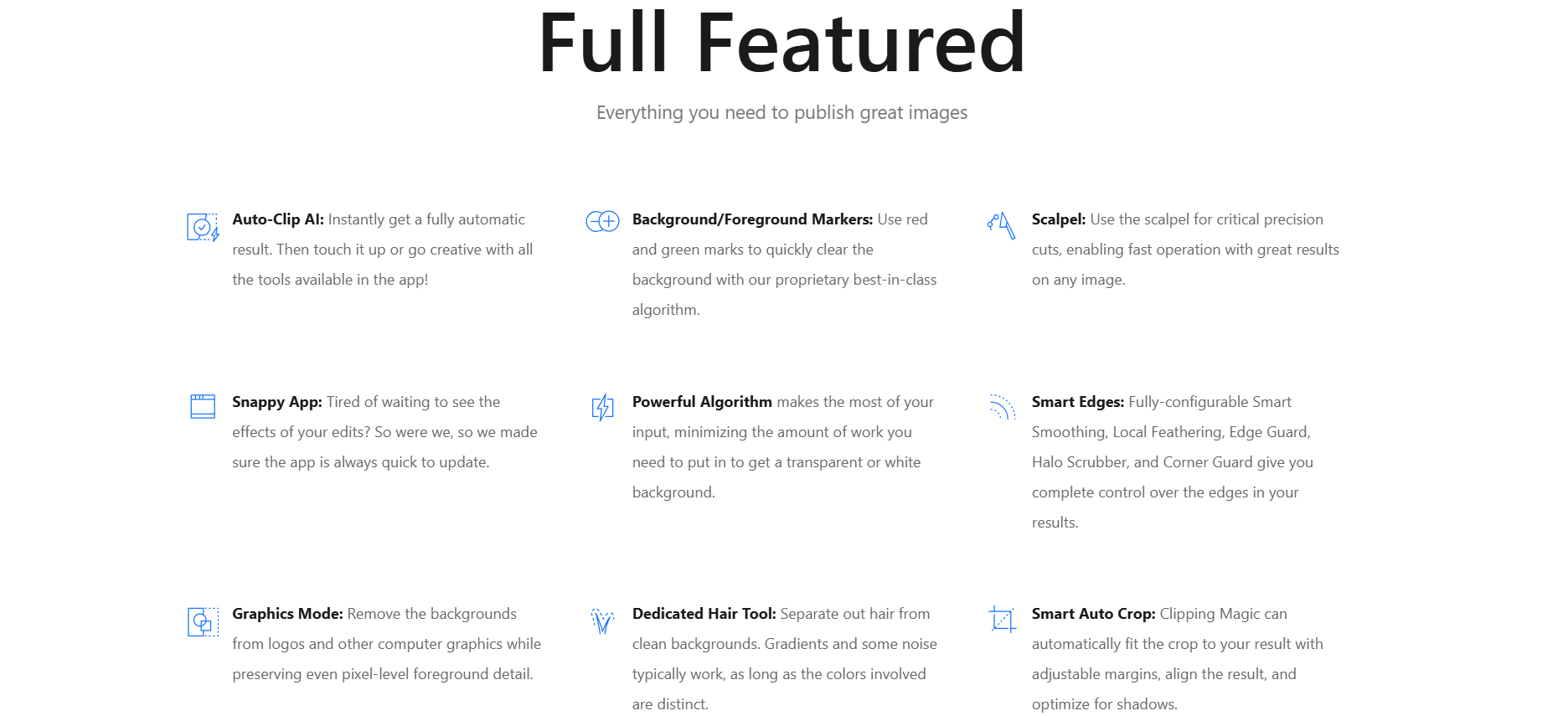
Task: Click the Background/Foreground Markers plus icon
Action: tap(602, 222)
